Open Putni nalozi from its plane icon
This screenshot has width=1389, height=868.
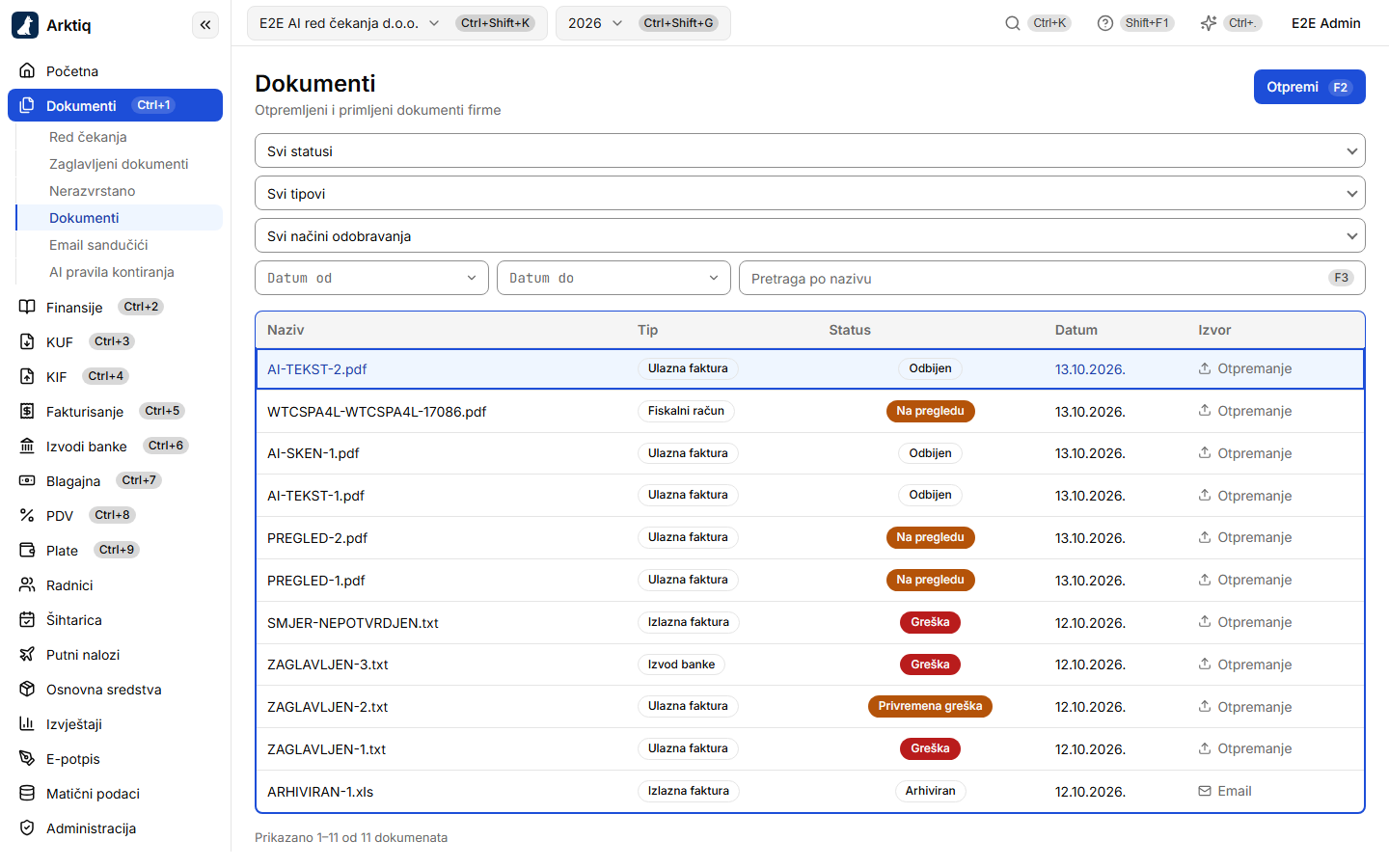pyautogui.click(x=27, y=654)
